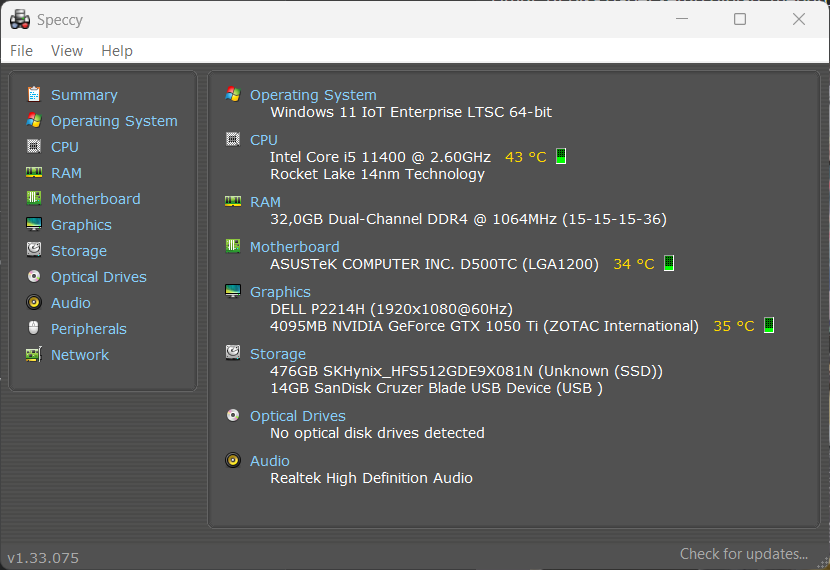Viewport: 830px width, 570px height.
Task: Click the SanDisk Cruzer Blade USB line
Action: click(x=436, y=388)
